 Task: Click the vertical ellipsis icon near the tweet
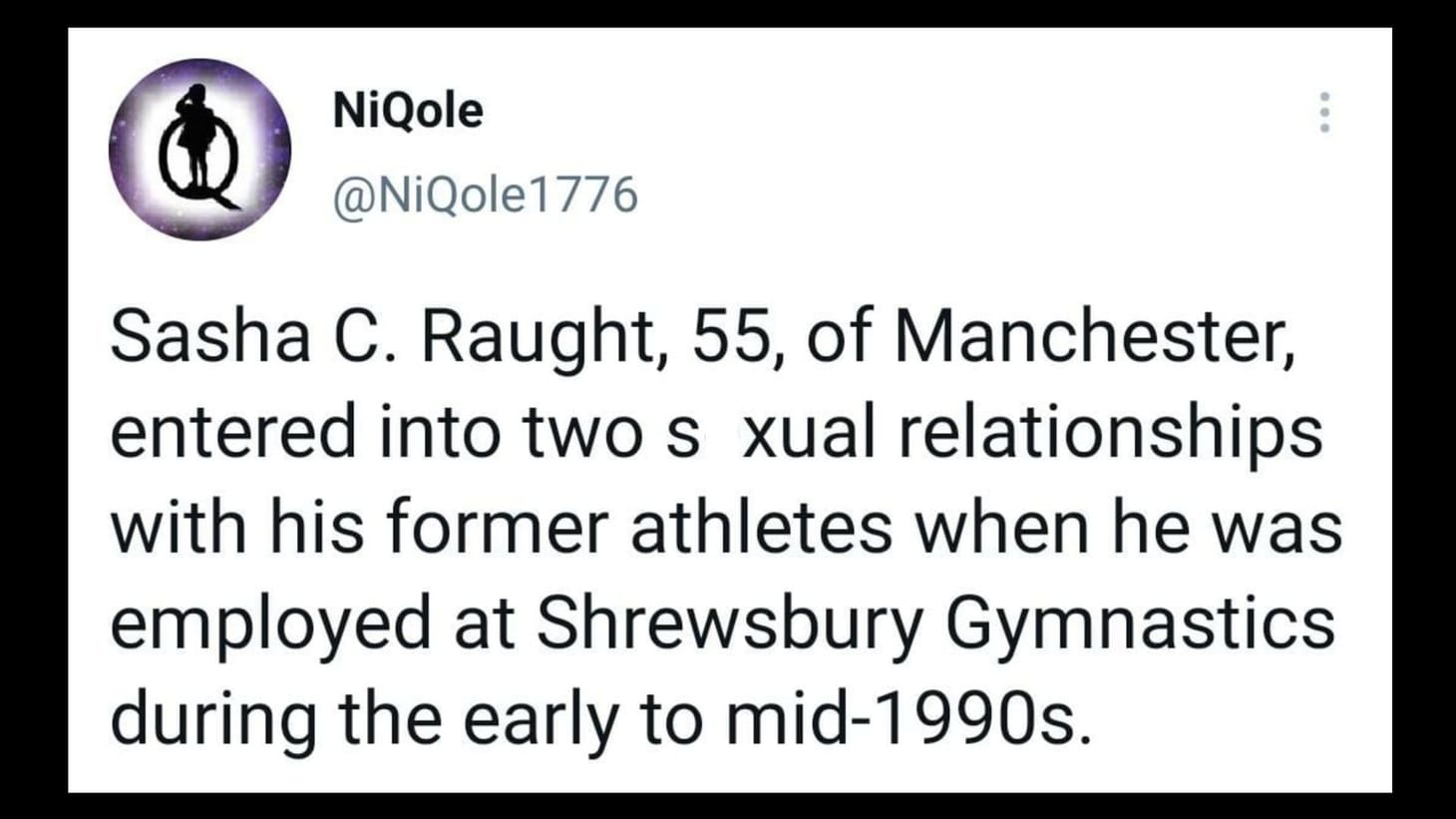pos(1323,113)
